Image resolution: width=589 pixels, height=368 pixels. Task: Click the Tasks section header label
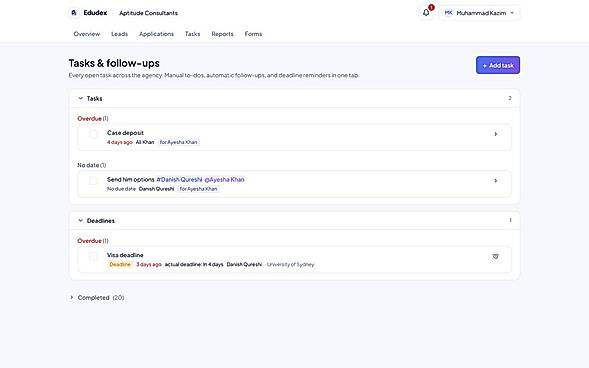pyautogui.click(x=94, y=98)
